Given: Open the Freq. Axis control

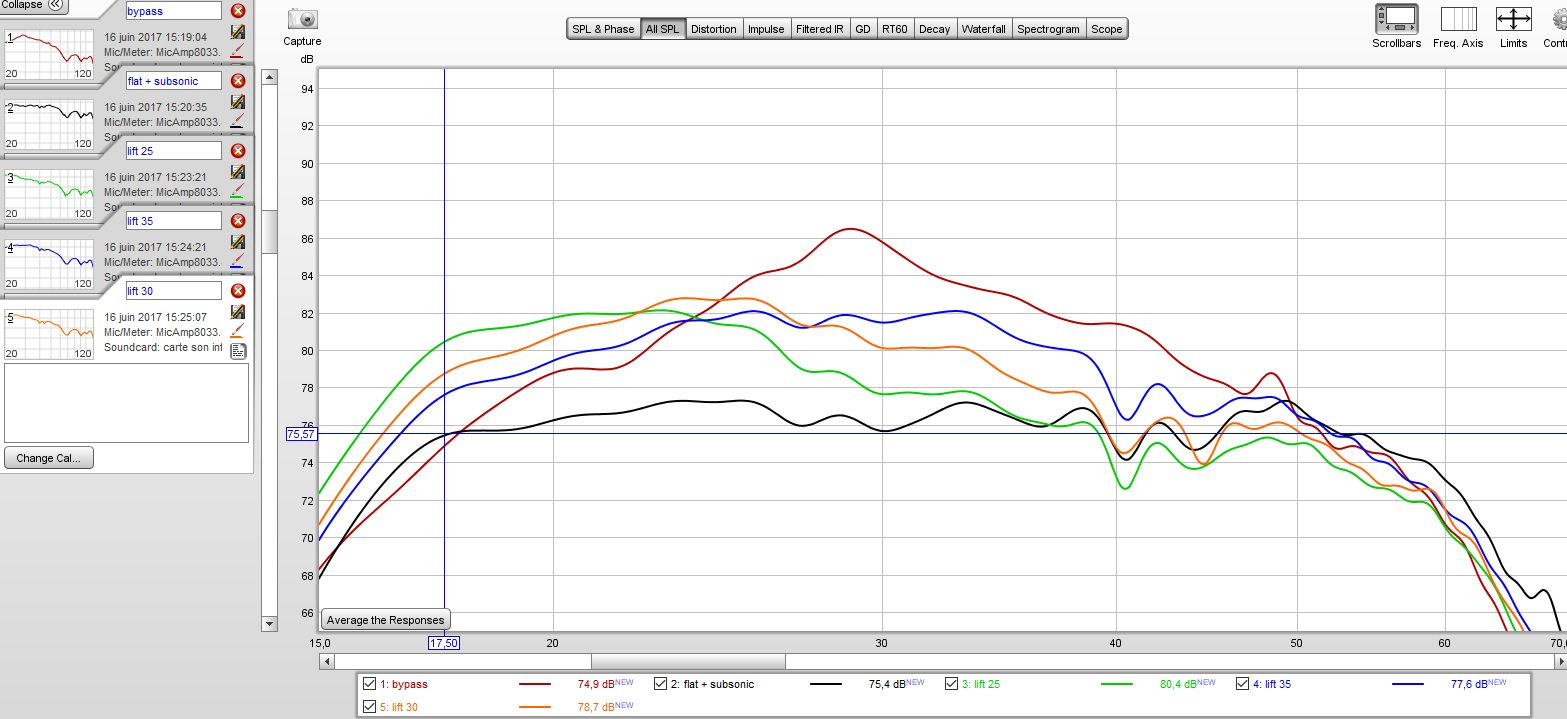Looking at the screenshot, I should (1458, 19).
